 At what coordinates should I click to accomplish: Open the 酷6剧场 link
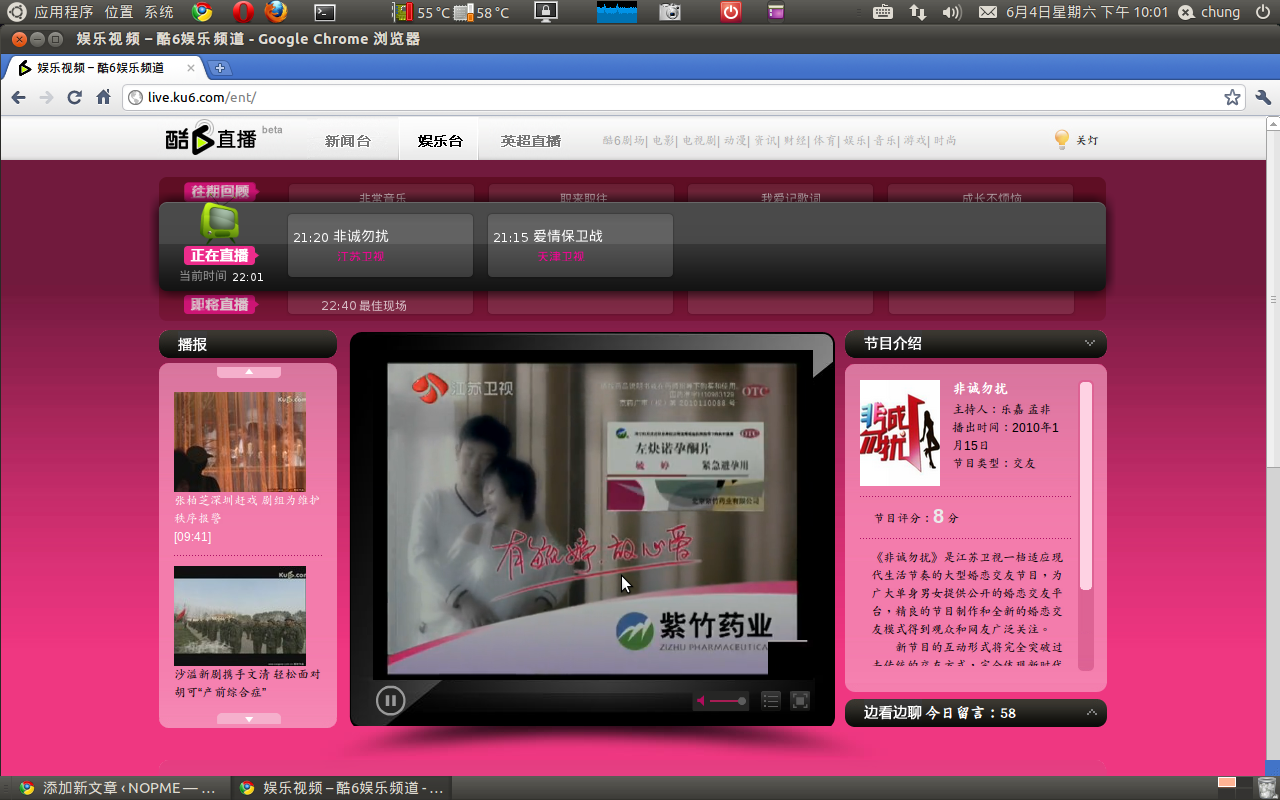623,141
